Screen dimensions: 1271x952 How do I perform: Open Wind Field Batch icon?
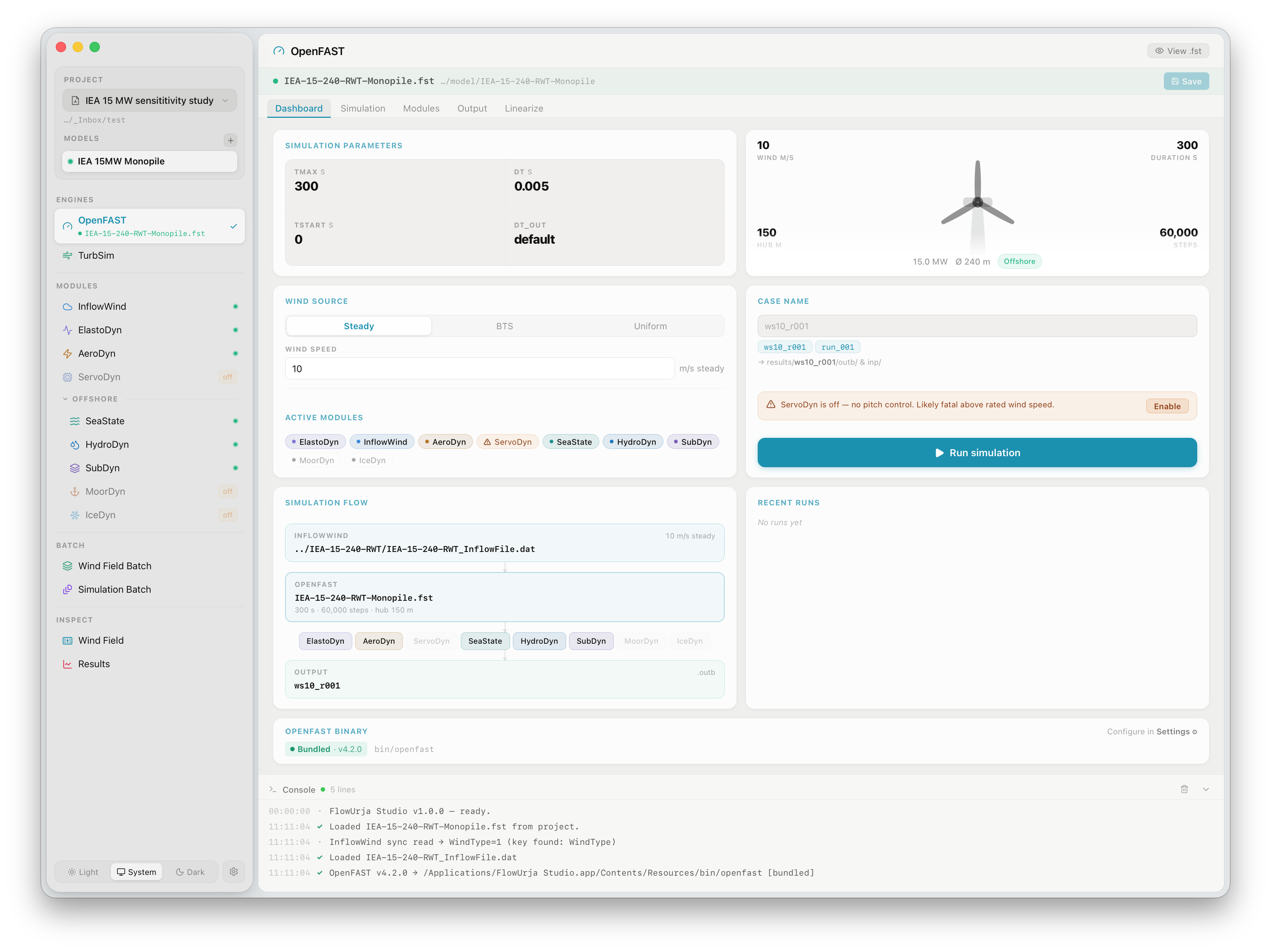[67, 566]
